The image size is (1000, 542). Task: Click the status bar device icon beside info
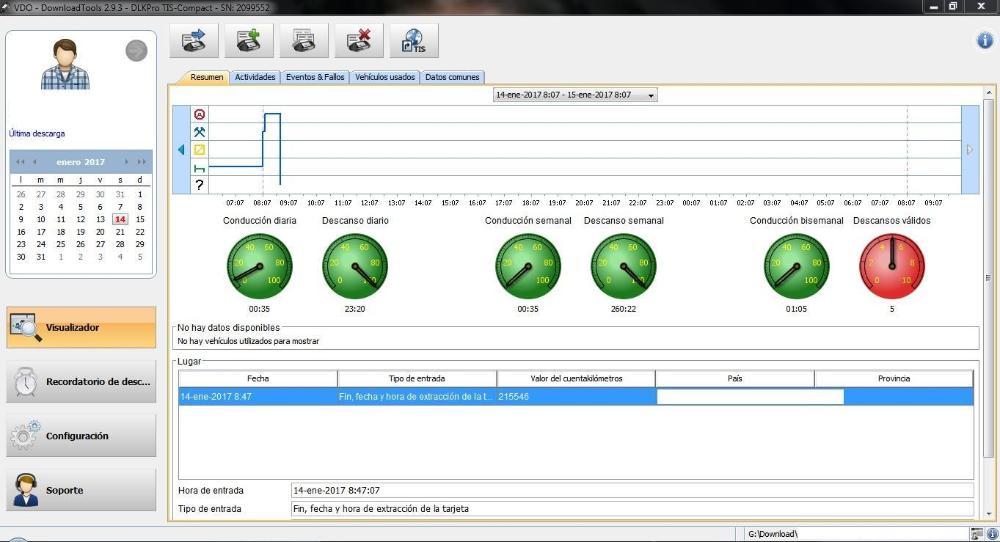coord(976,534)
